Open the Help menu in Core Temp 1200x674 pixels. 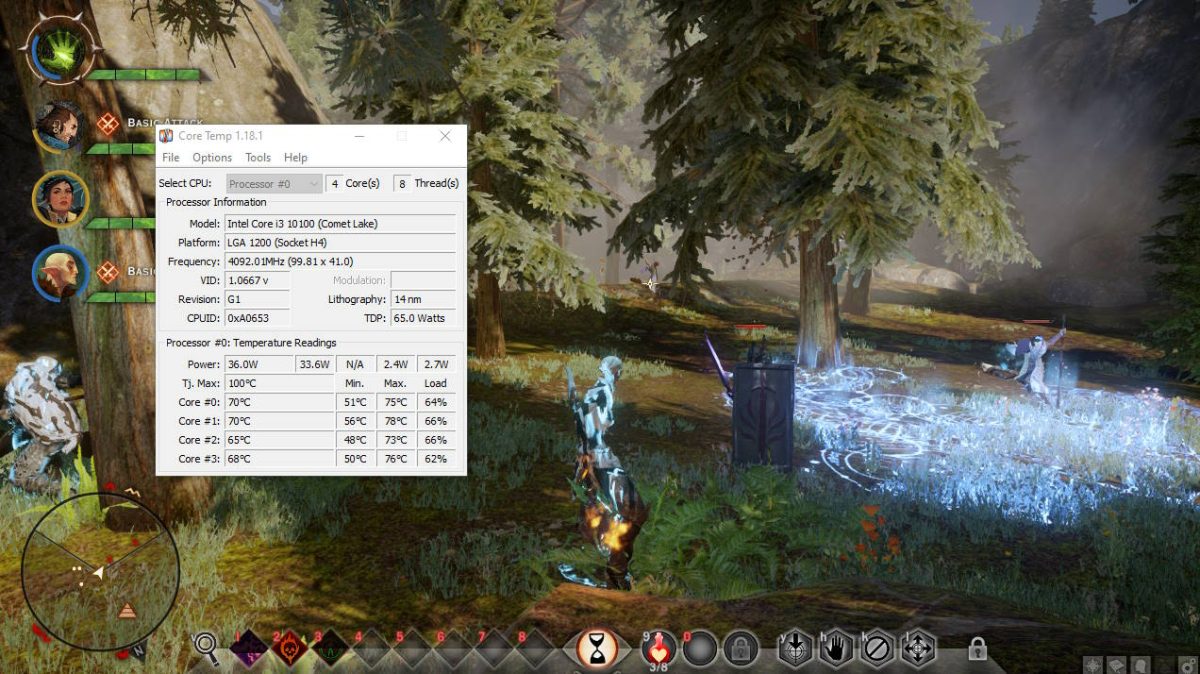point(296,158)
